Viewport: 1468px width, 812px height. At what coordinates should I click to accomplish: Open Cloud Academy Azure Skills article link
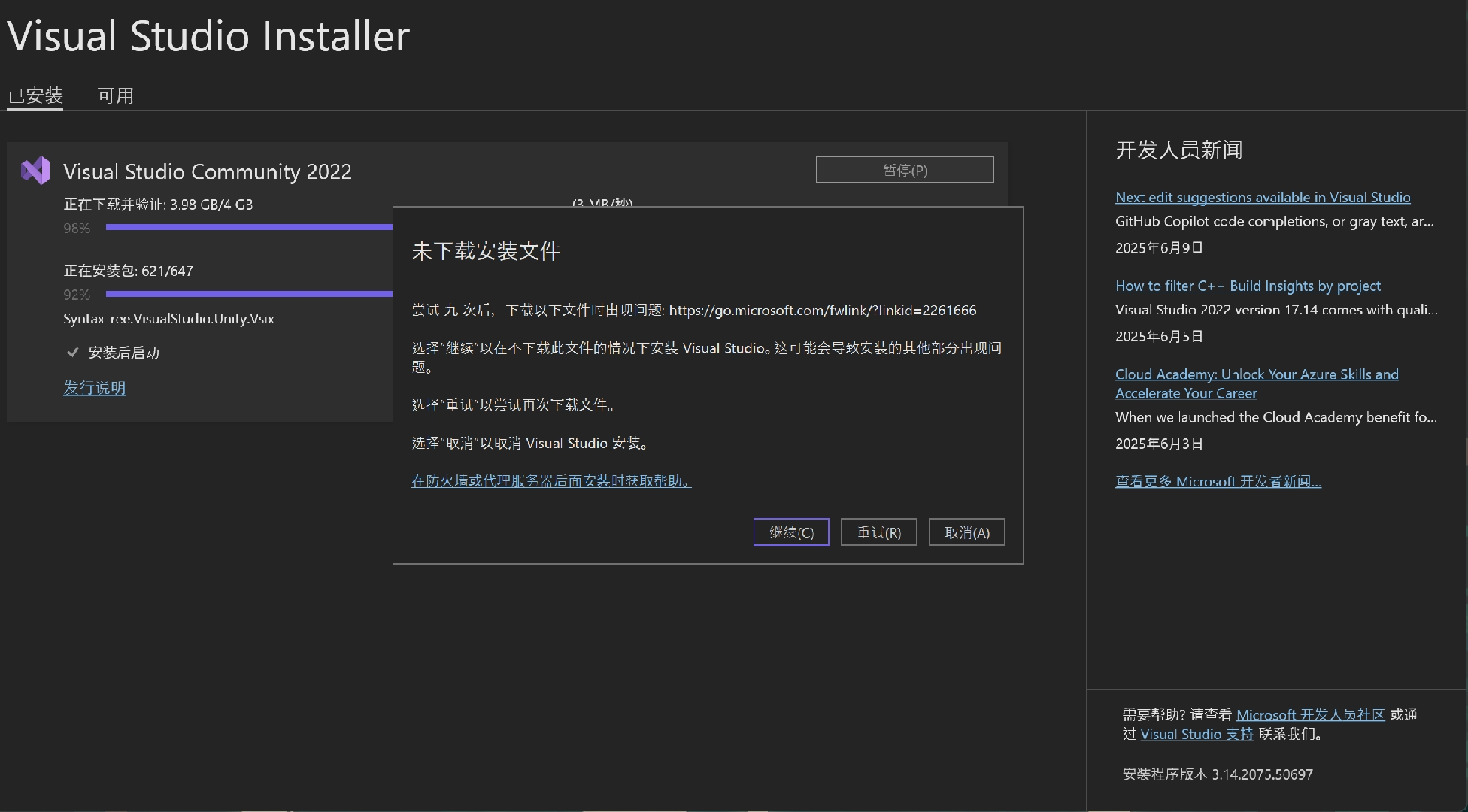(x=1256, y=374)
